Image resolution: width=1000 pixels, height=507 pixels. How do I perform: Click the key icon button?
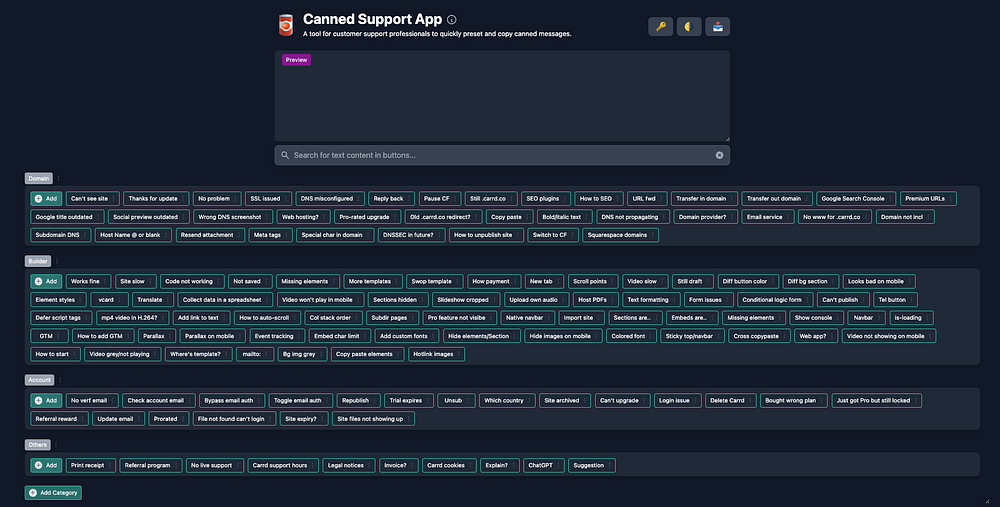pyautogui.click(x=660, y=27)
